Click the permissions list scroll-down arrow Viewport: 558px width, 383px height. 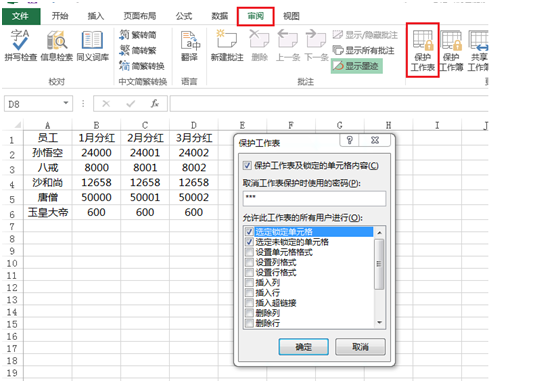[379, 322]
